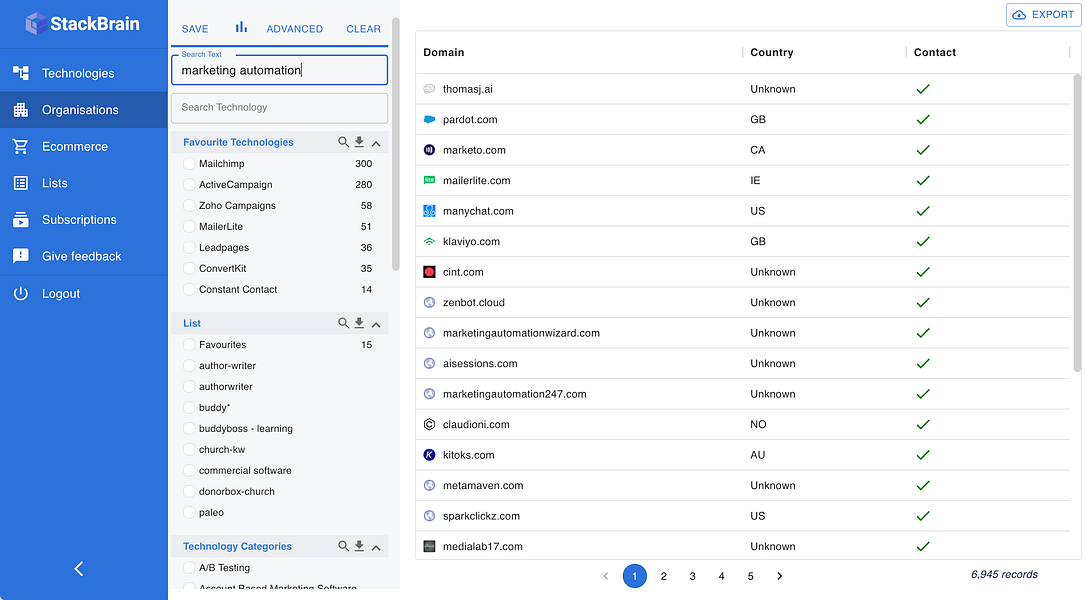
Task: Select the MailerLite checkbox
Action: point(188,227)
